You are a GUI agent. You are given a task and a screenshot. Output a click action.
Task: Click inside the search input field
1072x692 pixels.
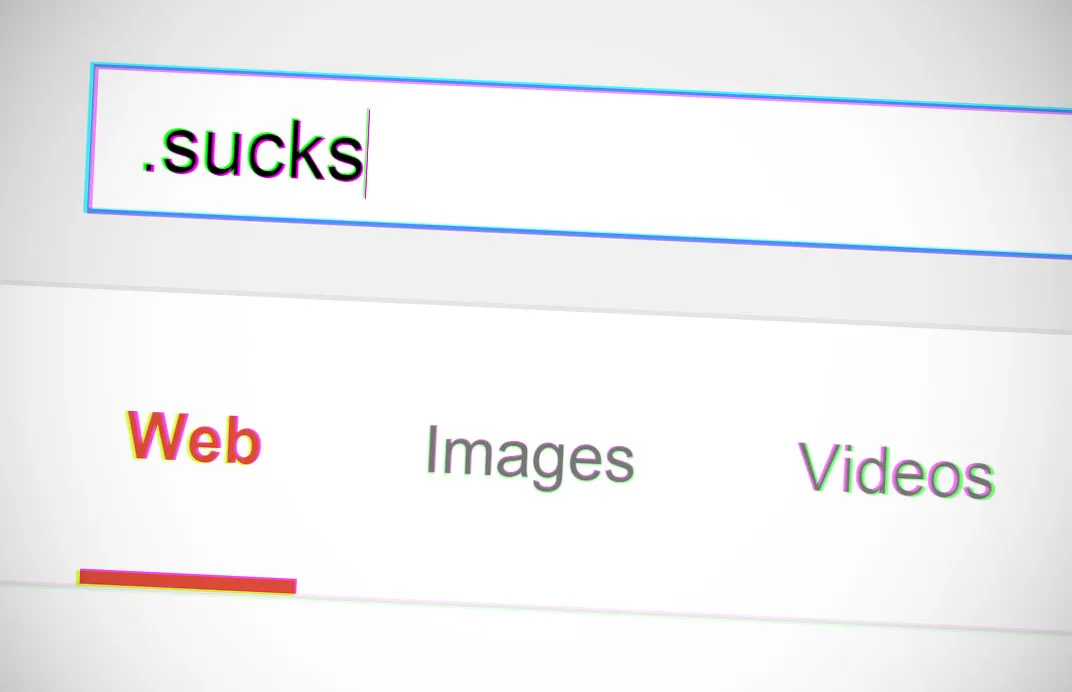tap(580, 161)
